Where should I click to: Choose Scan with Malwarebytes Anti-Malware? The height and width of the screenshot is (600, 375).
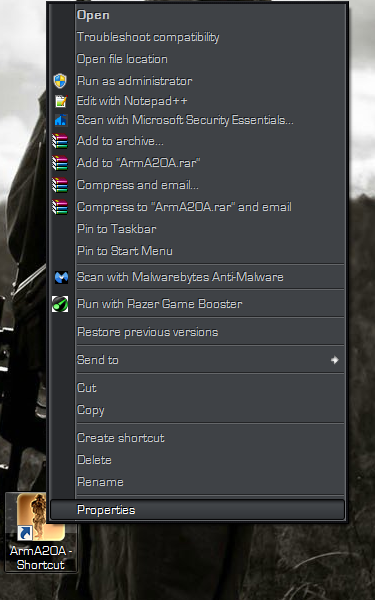[197, 277]
